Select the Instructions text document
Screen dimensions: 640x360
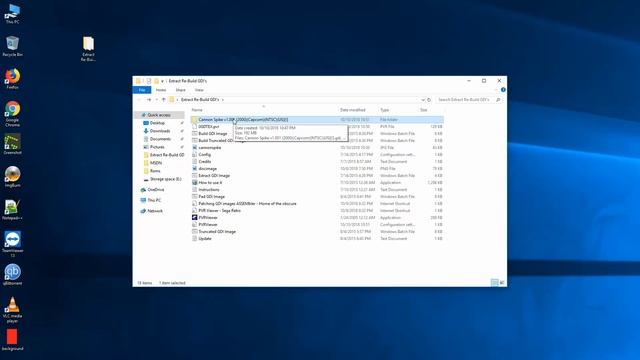point(209,189)
